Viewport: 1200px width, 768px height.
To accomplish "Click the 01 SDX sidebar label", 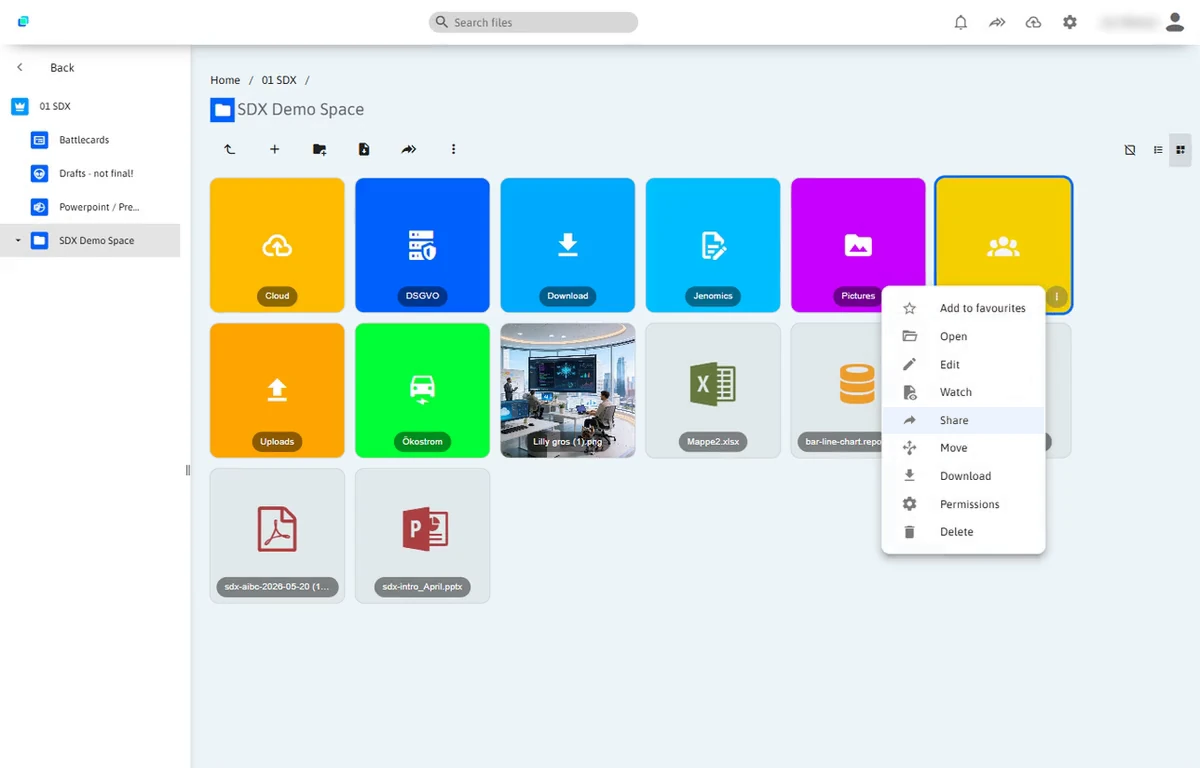I will (x=55, y=106).
